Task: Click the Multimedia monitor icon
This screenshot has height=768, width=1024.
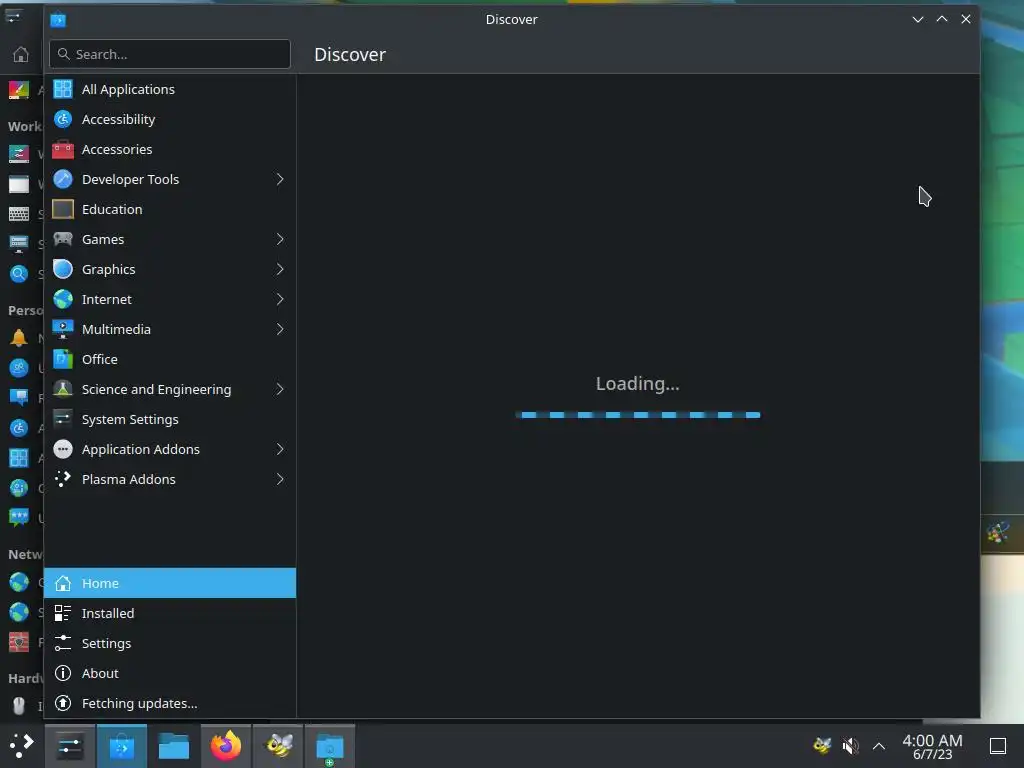Action: [x=63, y=329]
